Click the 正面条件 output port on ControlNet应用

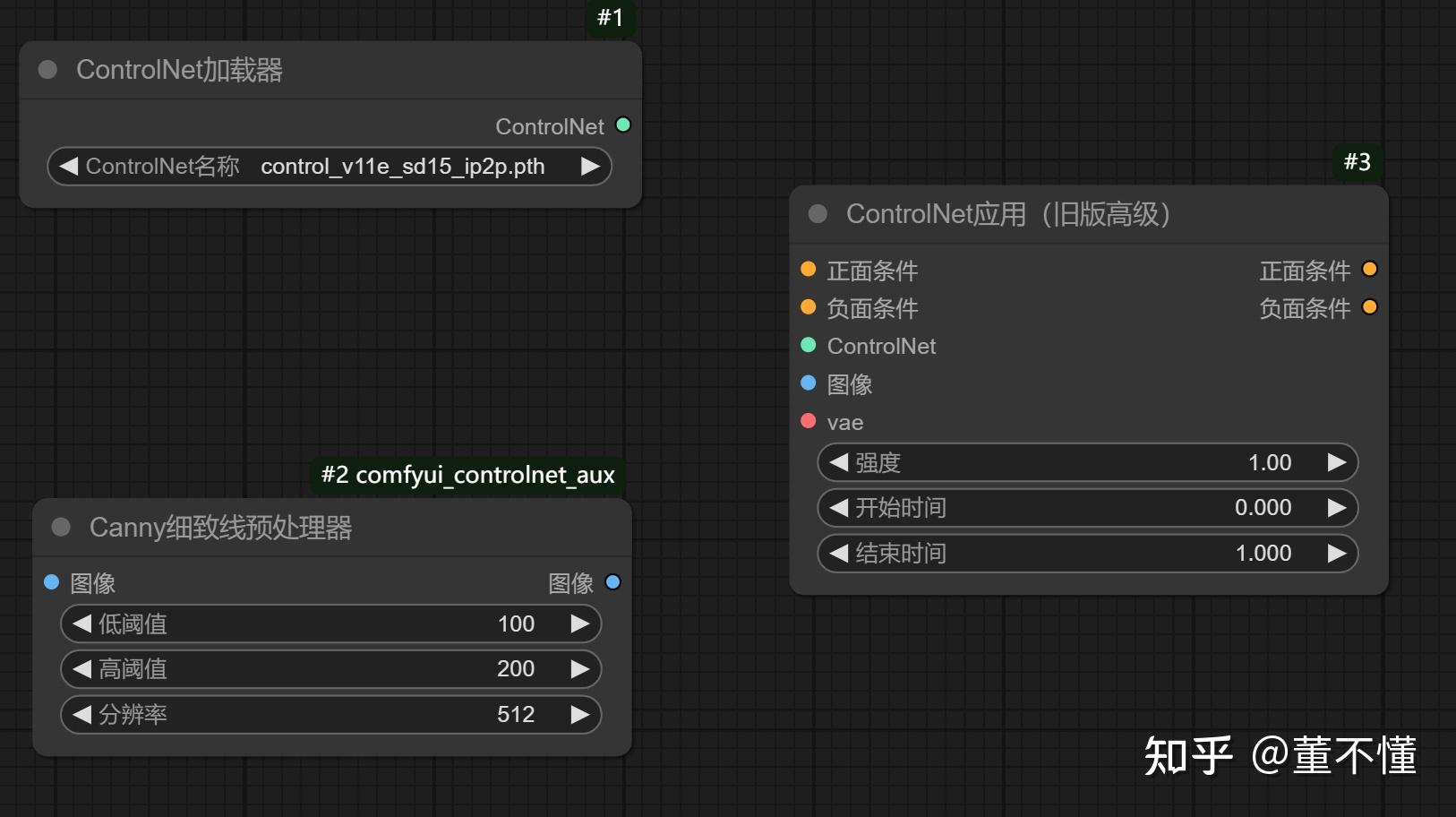1369,269
